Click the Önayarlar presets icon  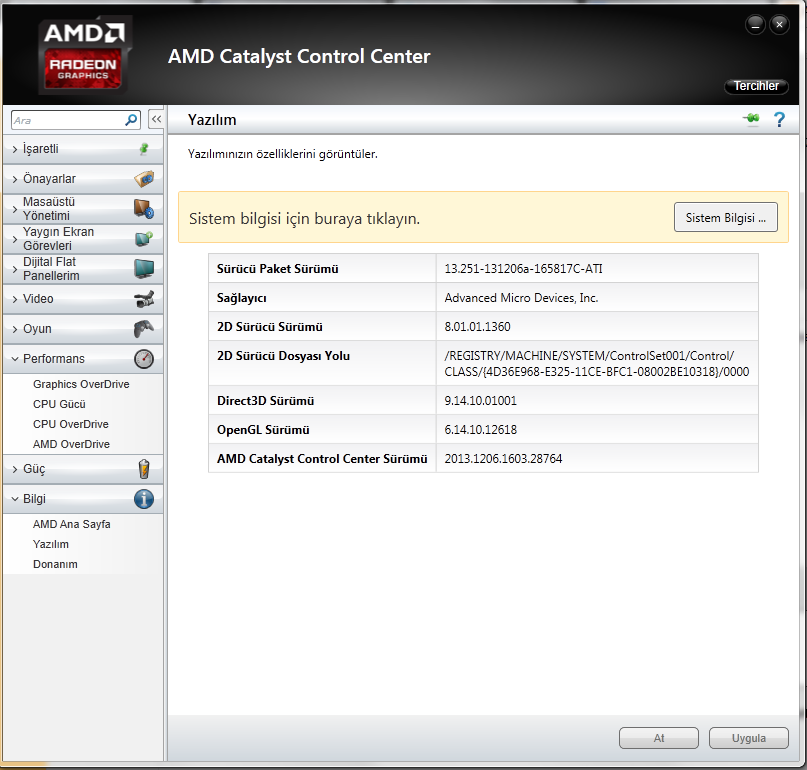[x=144, y=179]
